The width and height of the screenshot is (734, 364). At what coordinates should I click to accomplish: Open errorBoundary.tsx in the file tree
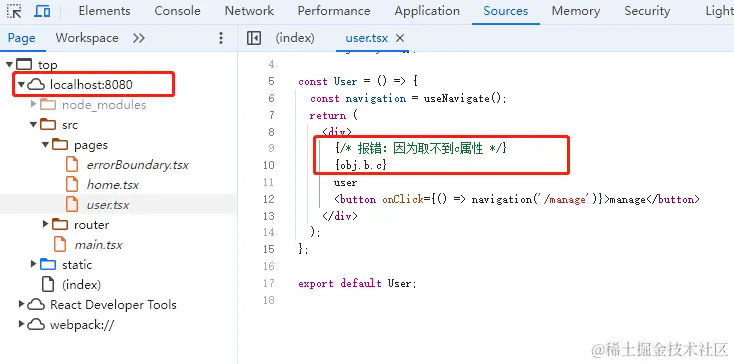tap(138, 165)
